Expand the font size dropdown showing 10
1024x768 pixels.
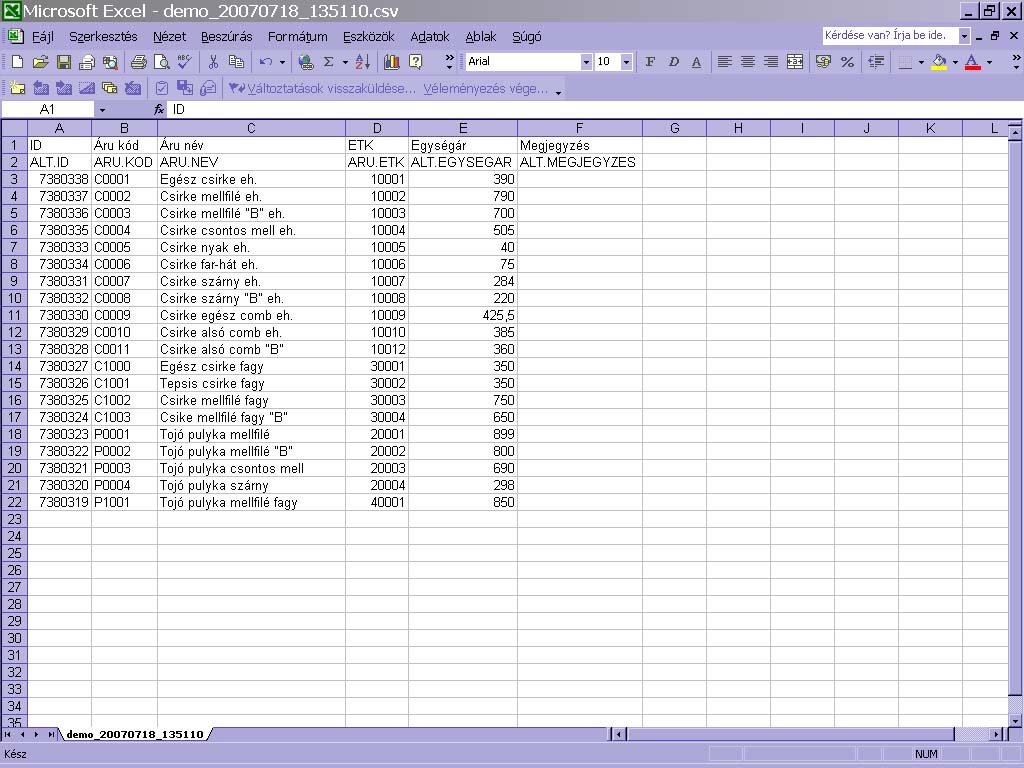pos(626,62)
